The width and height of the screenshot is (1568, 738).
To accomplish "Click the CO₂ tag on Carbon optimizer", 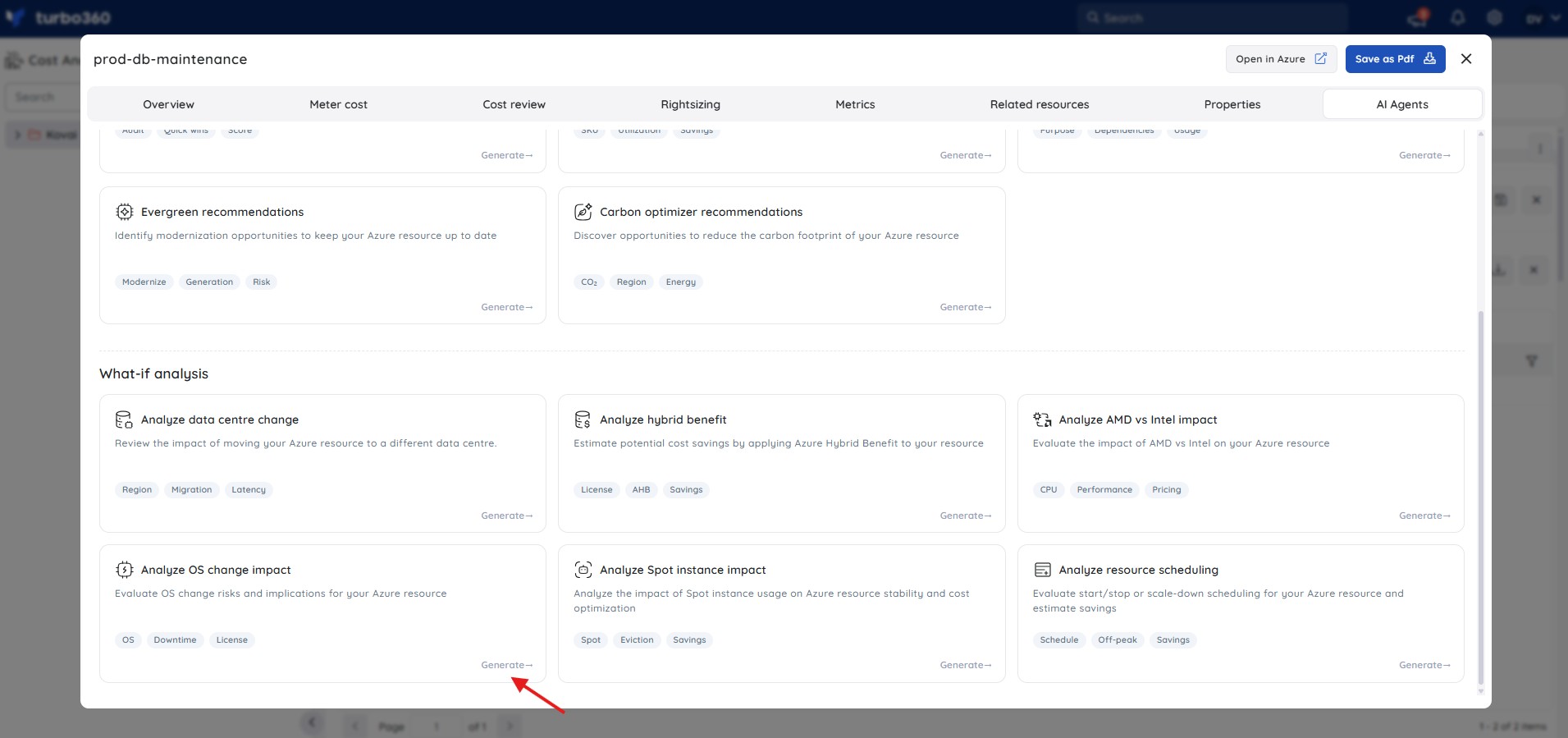I will [589, 282].
